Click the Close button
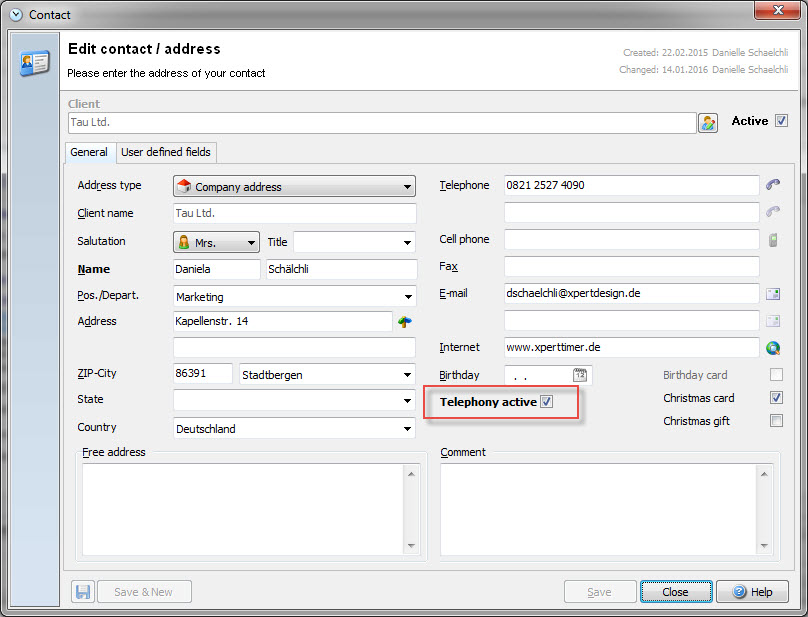The width and height of the screenshot is (808, 617). pyautogui.click(x=675, y=592)
